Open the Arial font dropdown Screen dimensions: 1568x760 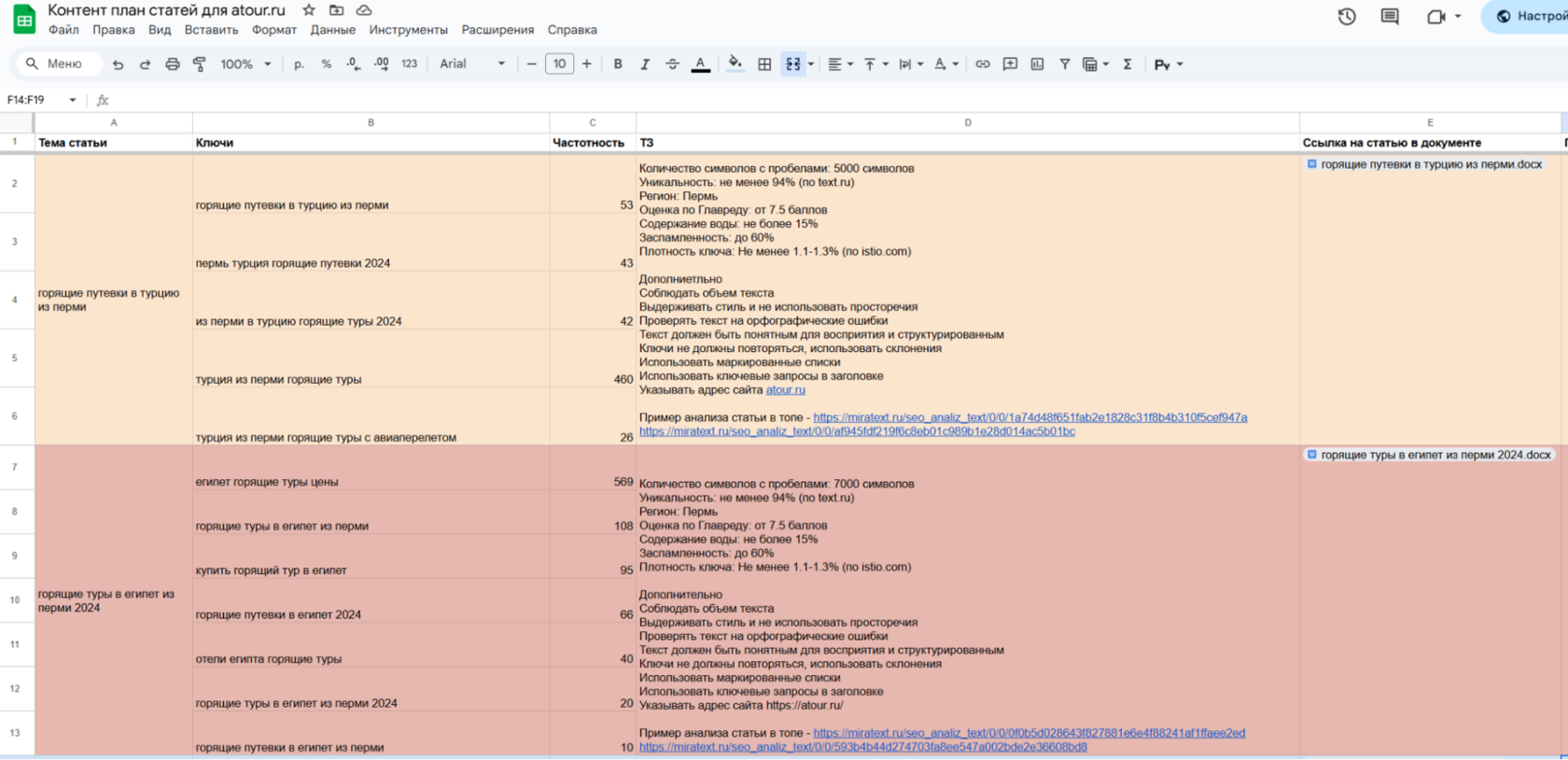[x=472, y=64]
